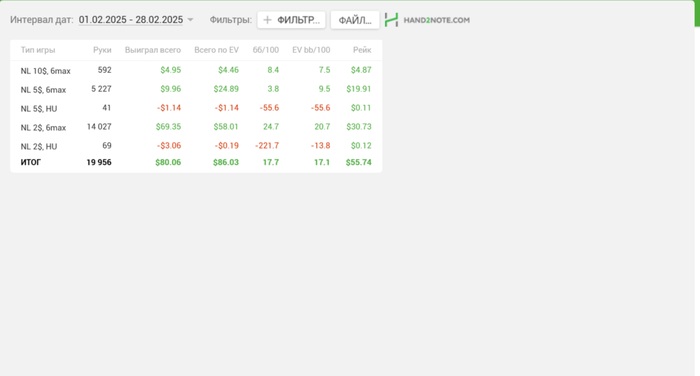The width and height of the screenshot is (700, 376).
Task: Select the NL 5$, HU row
Action: 196,108
